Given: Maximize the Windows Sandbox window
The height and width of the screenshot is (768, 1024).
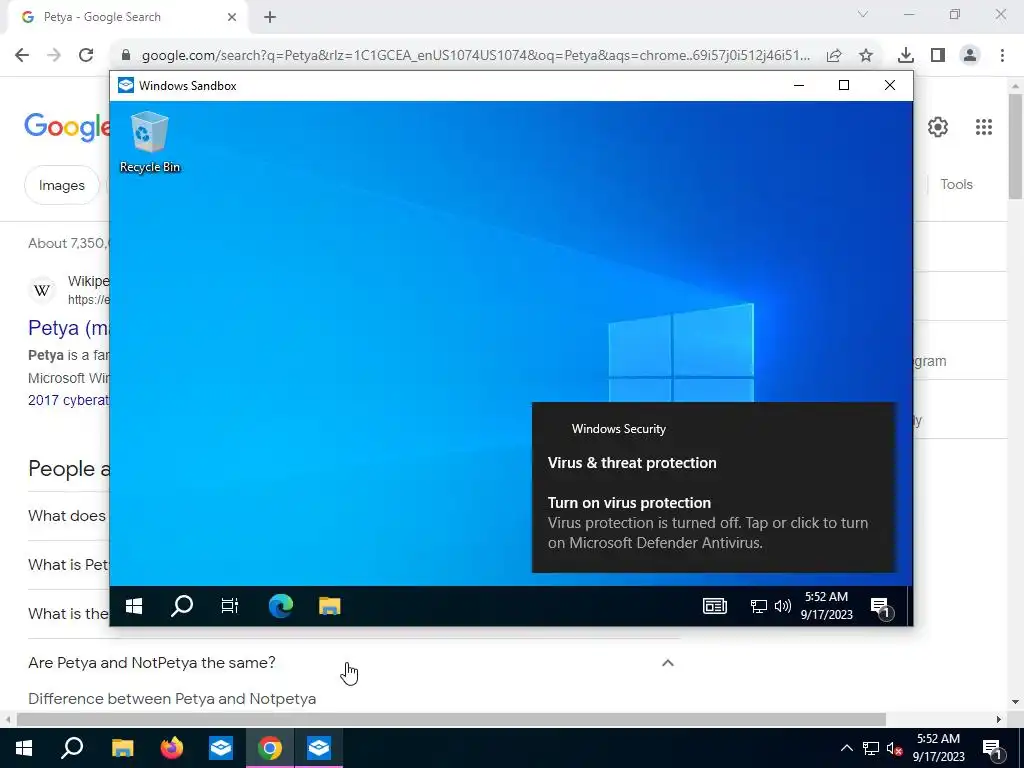Looking at the screenshot, I should [844, 86].
